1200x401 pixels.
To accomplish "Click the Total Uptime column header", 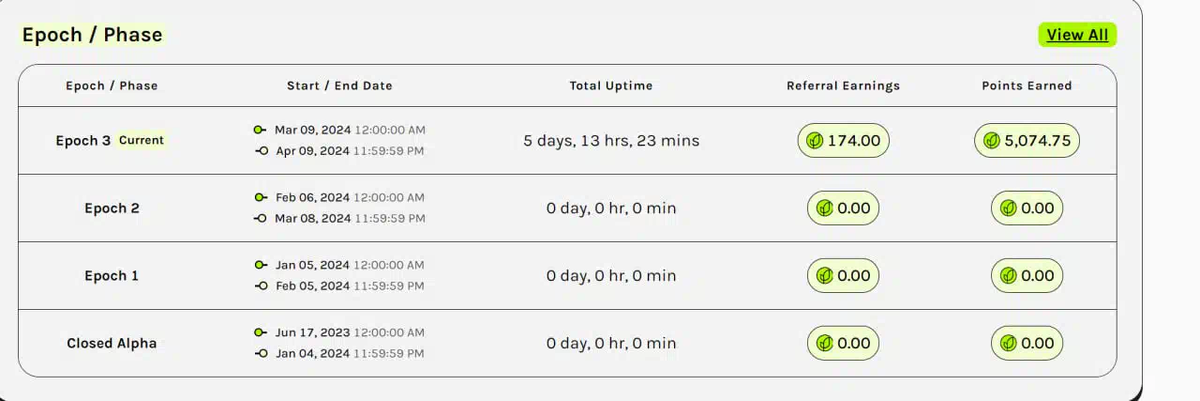I will [611, 86].
